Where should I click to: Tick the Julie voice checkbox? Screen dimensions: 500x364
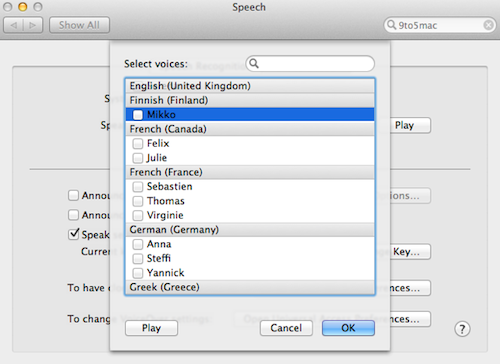pyautogui.click(x=138, y=158)
